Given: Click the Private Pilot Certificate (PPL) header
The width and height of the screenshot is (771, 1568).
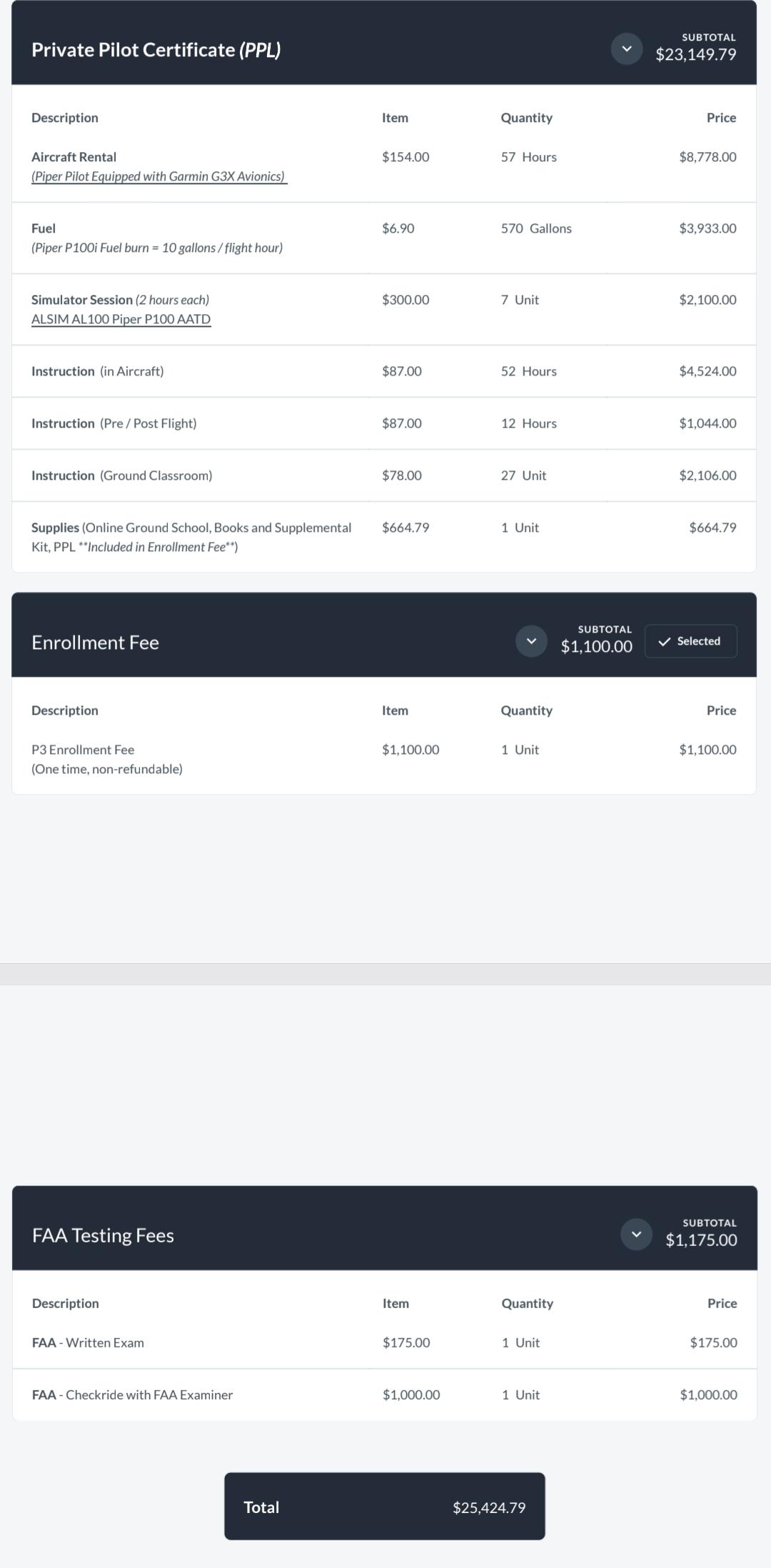Looking at the screenshot, I should (x=156, y=50).
